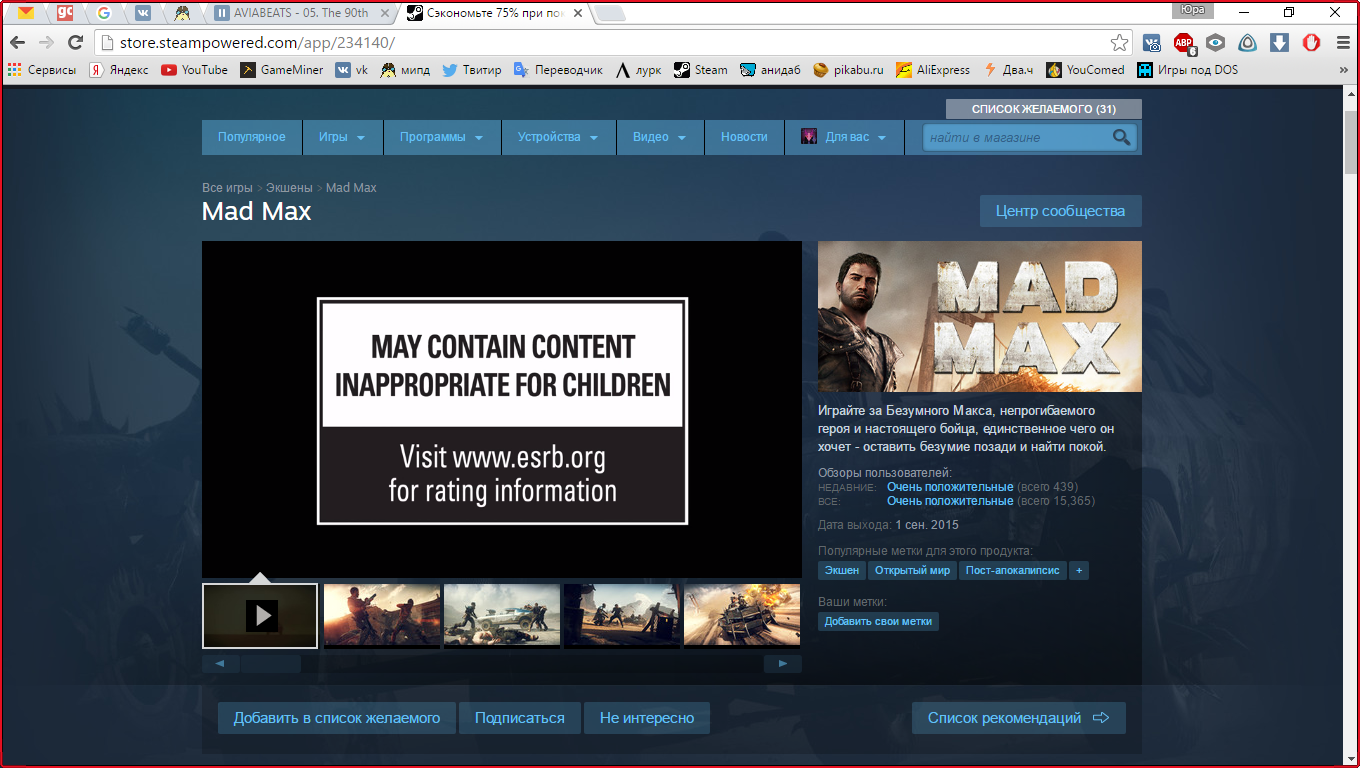
Task: Select the white car screenshot thumbnail
Action: click(502, 615)
